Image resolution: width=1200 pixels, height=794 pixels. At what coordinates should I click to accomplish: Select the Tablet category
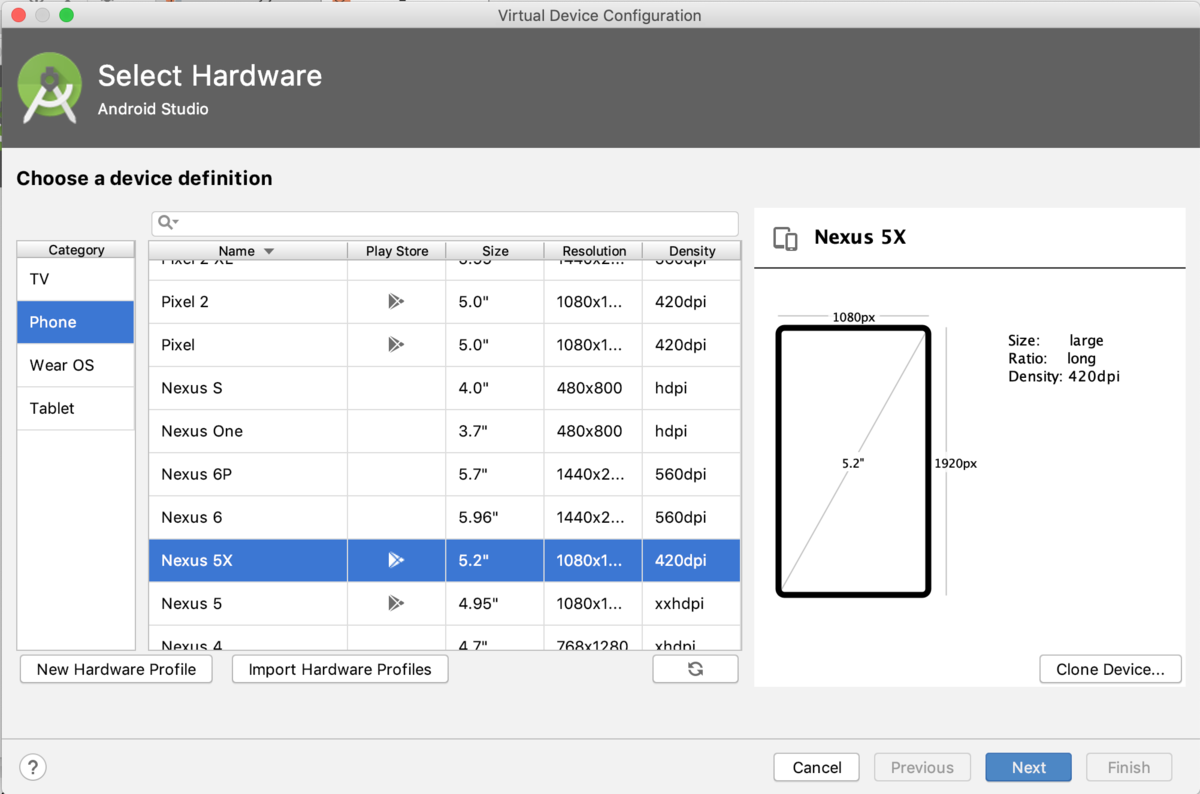coord(75,408)
